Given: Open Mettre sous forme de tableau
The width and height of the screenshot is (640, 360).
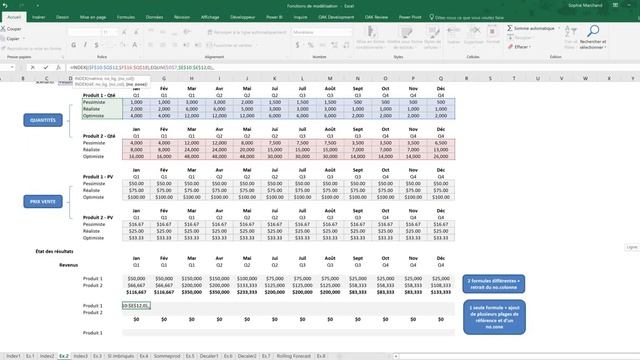Looking at the screenshot, I should (x=404, y=38).
